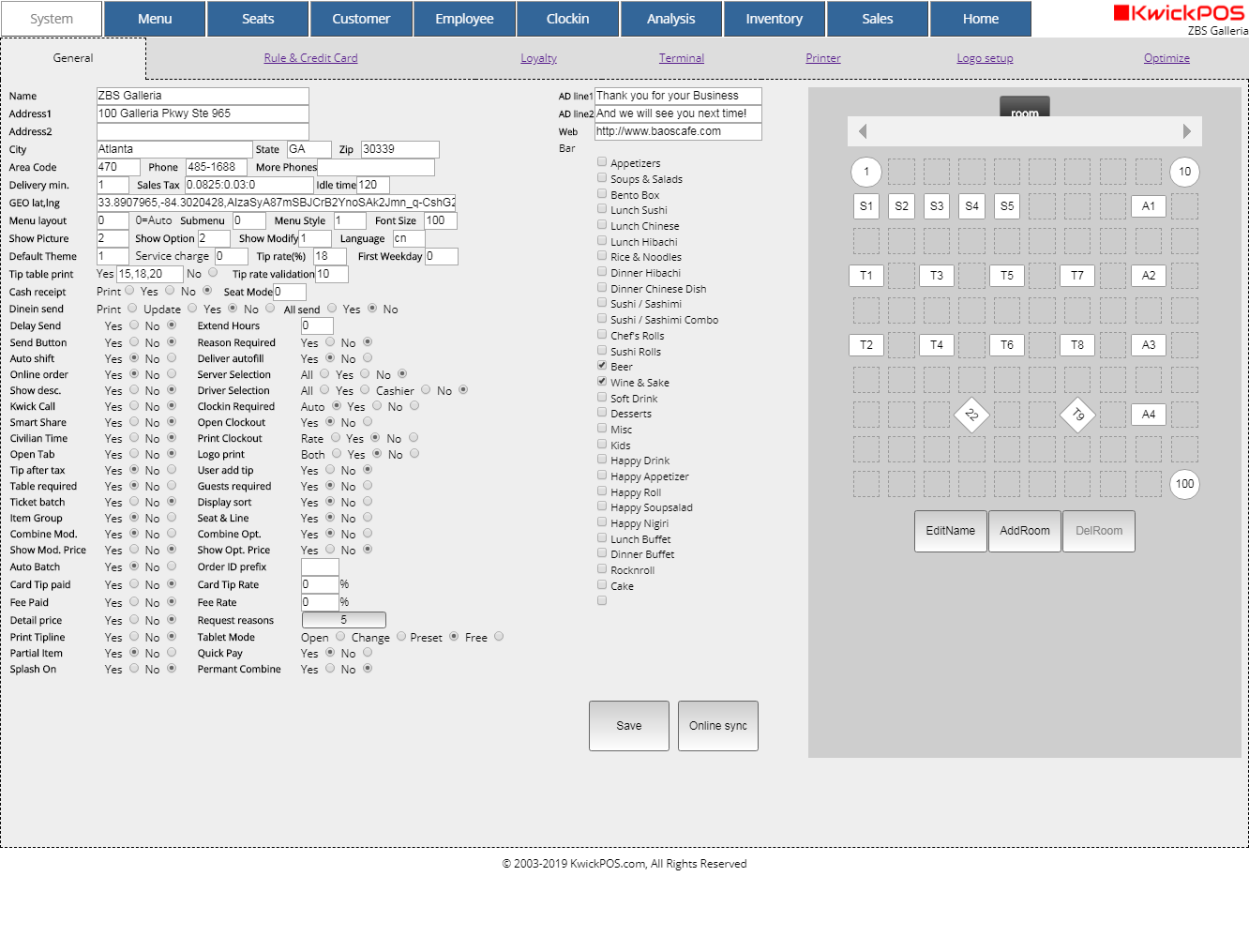Select the 'room' tab above floor plan
Image resolution: width=1249 pixels, height=952 pixels.
(x=1025, y=107)
